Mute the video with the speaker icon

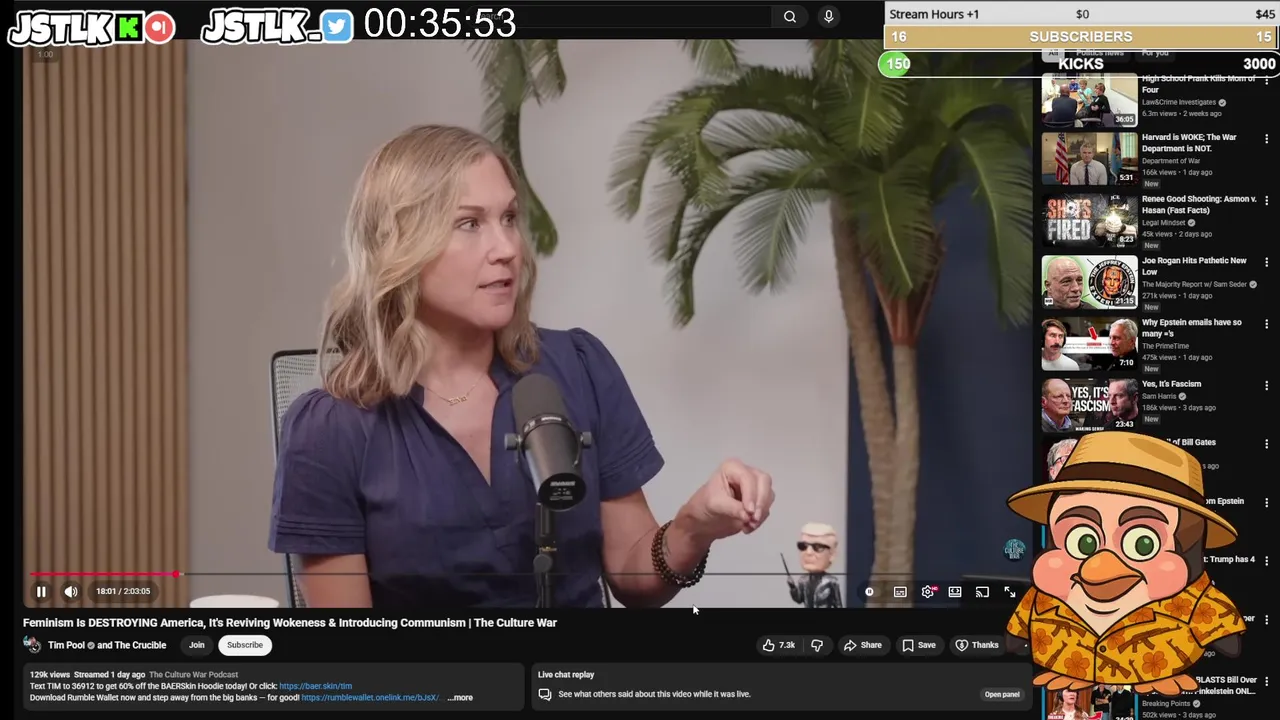pos(71,591)
